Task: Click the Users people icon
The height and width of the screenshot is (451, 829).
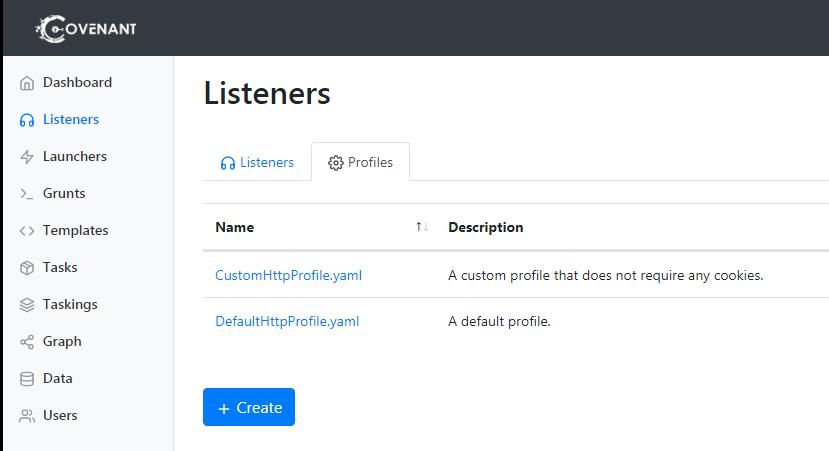Action: [27, 416]
